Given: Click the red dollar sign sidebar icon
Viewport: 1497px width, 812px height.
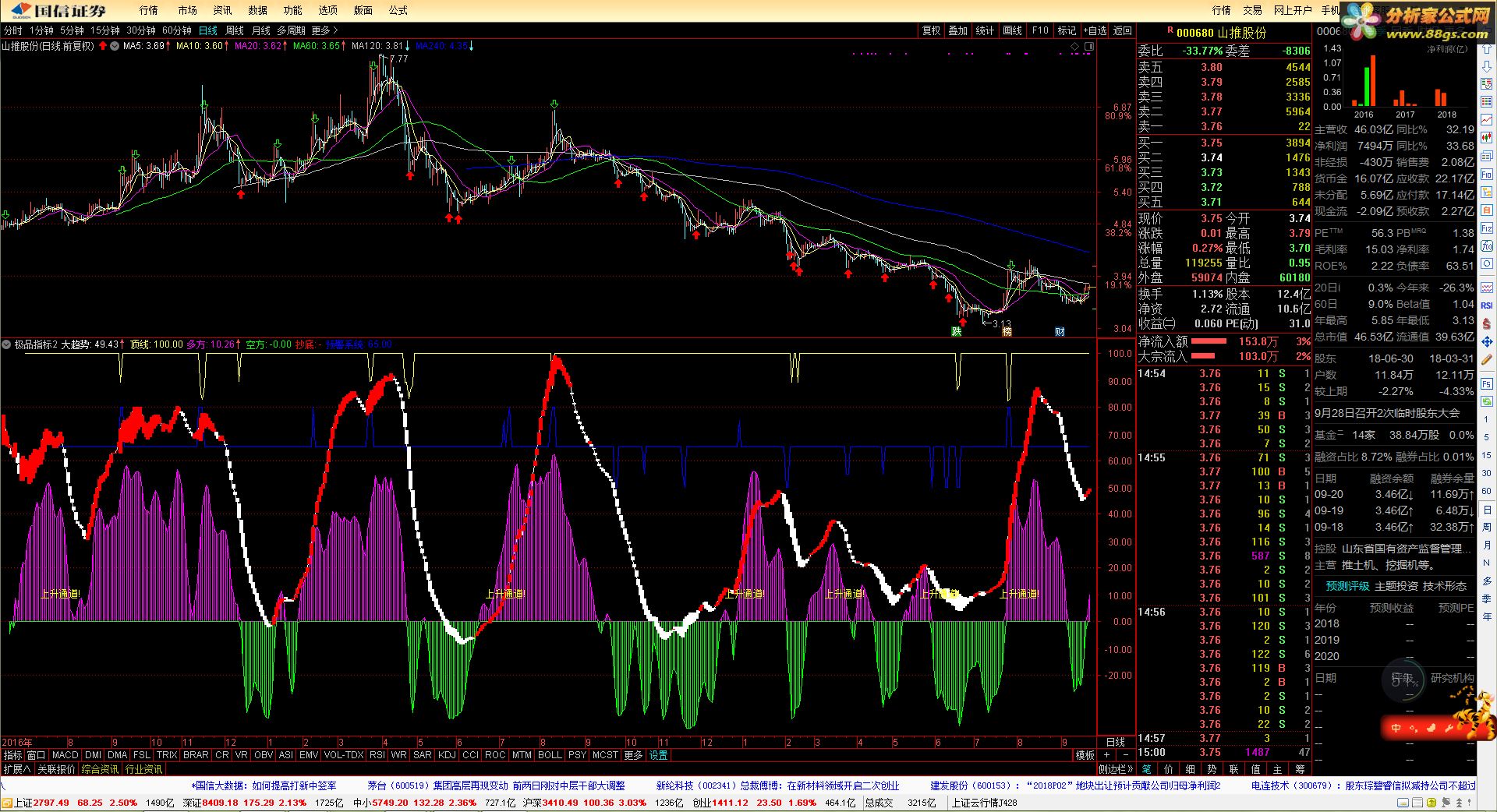Looking at the screenshot, I should [1487, 323].
